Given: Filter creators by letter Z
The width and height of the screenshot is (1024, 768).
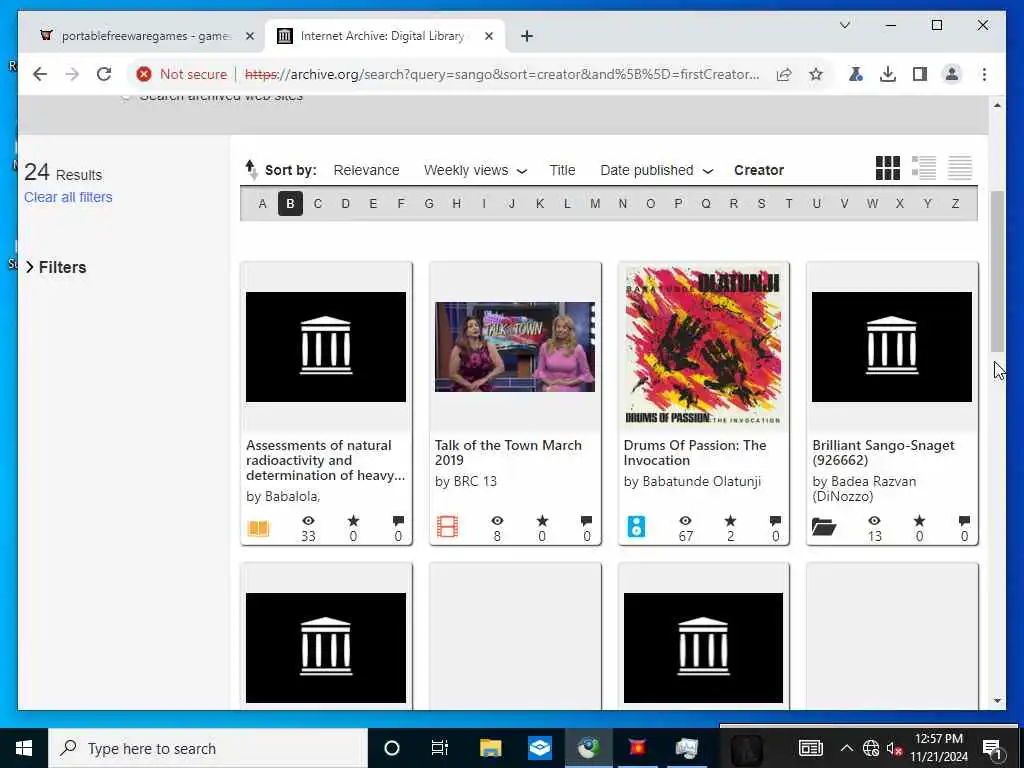Looking at the screenshot, I should pos(955,204).
